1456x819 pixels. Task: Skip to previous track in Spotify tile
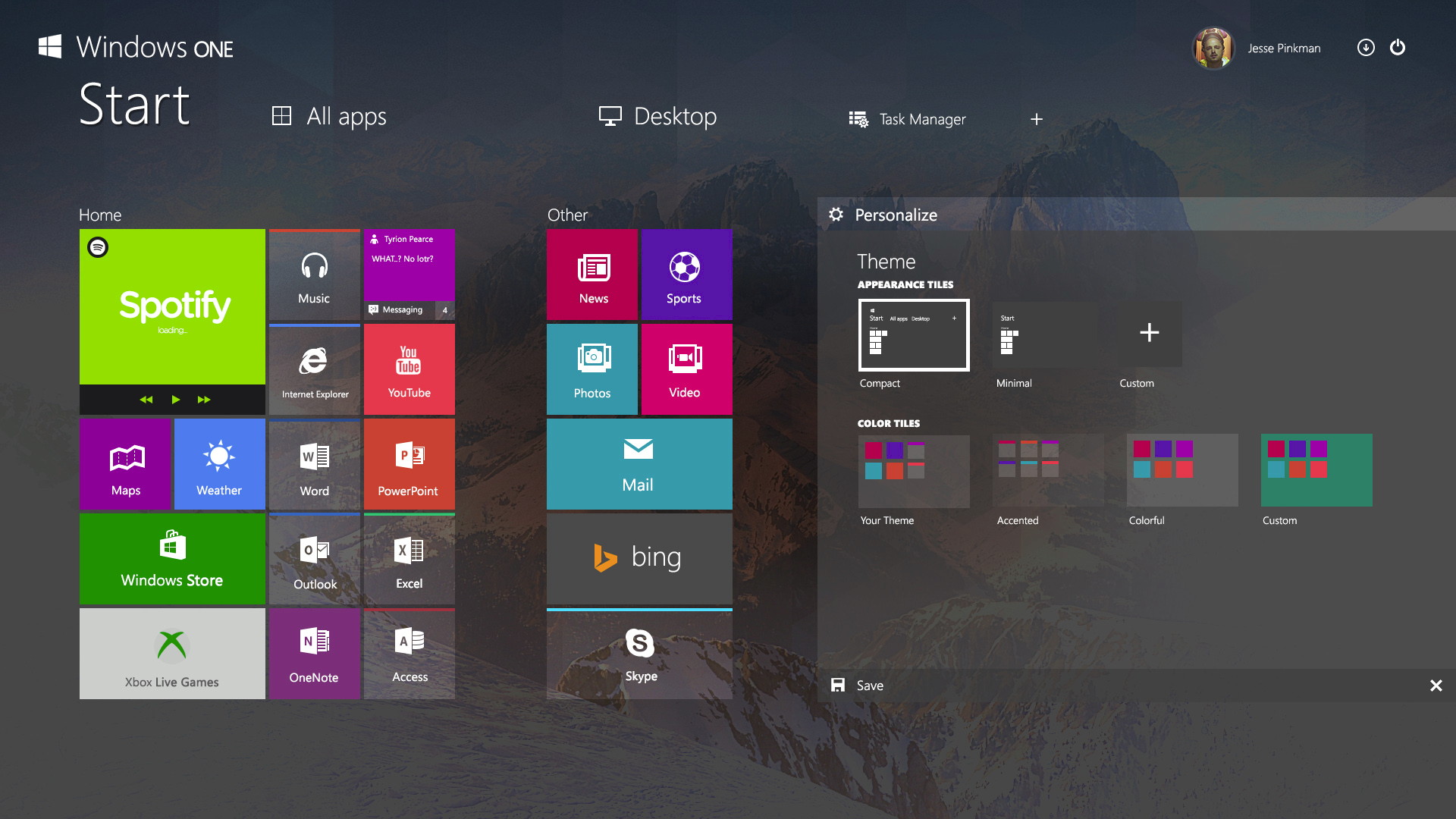[x=146, y=400]
